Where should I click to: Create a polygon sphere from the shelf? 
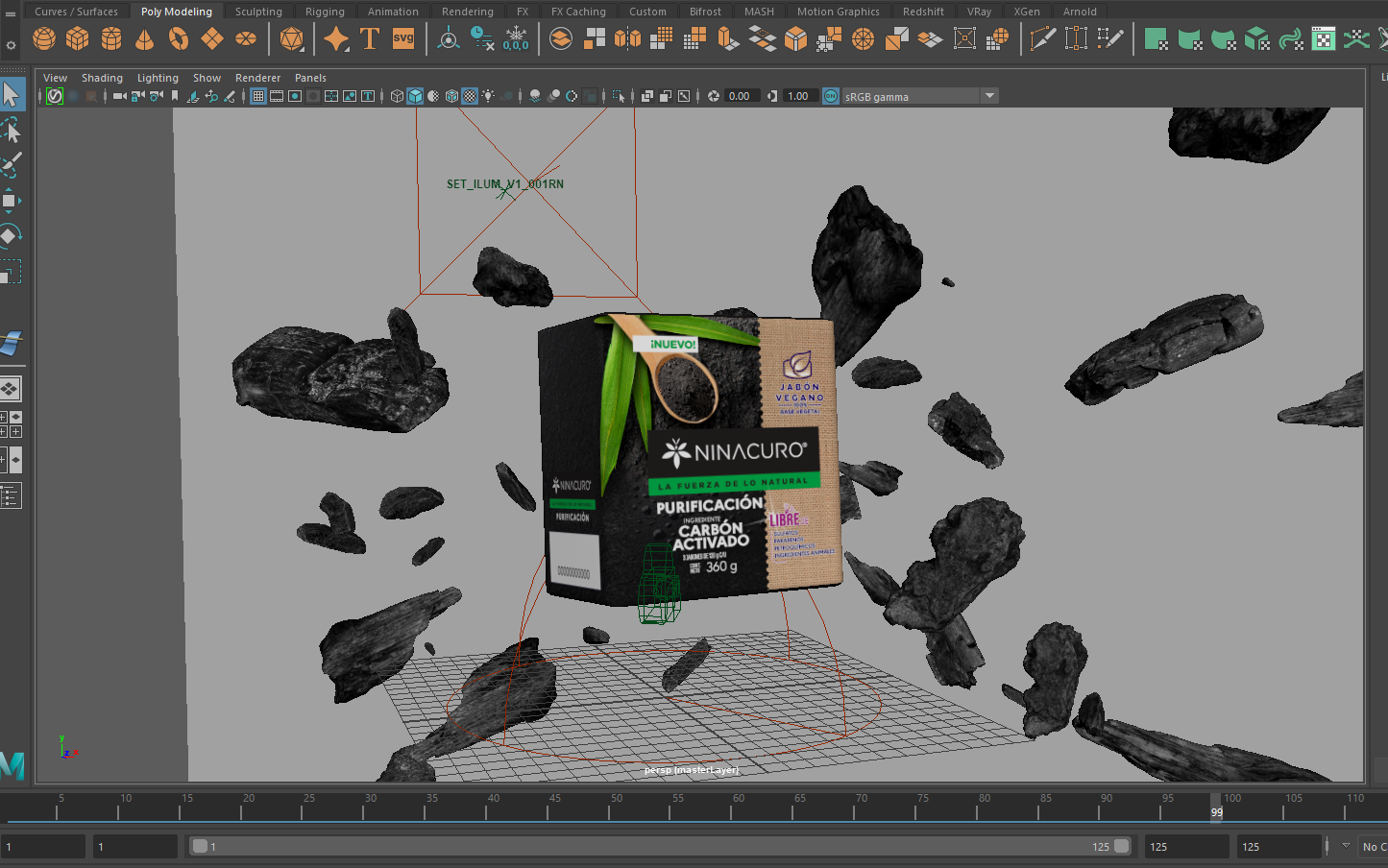pyautogui.click(x=44, y=38)
